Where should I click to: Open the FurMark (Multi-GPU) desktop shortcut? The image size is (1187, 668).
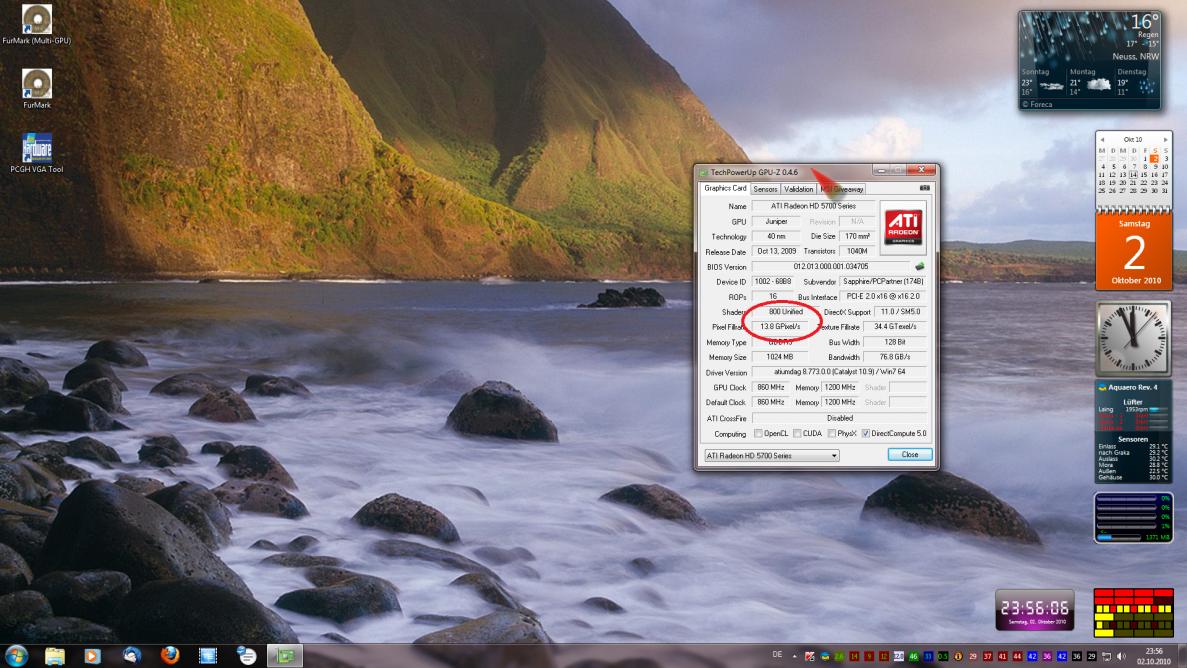(36, 24)
